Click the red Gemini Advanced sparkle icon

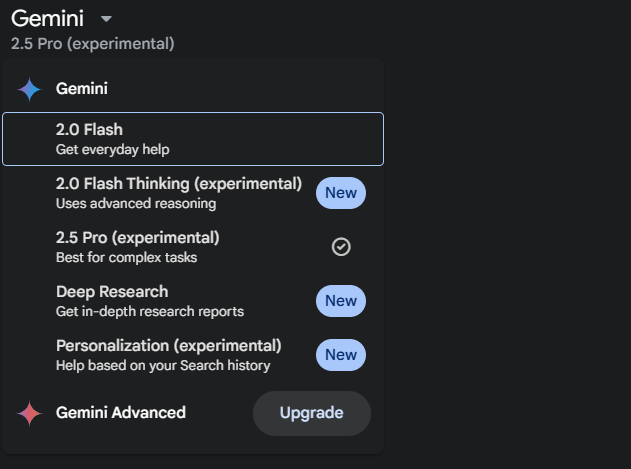[29, 413]
